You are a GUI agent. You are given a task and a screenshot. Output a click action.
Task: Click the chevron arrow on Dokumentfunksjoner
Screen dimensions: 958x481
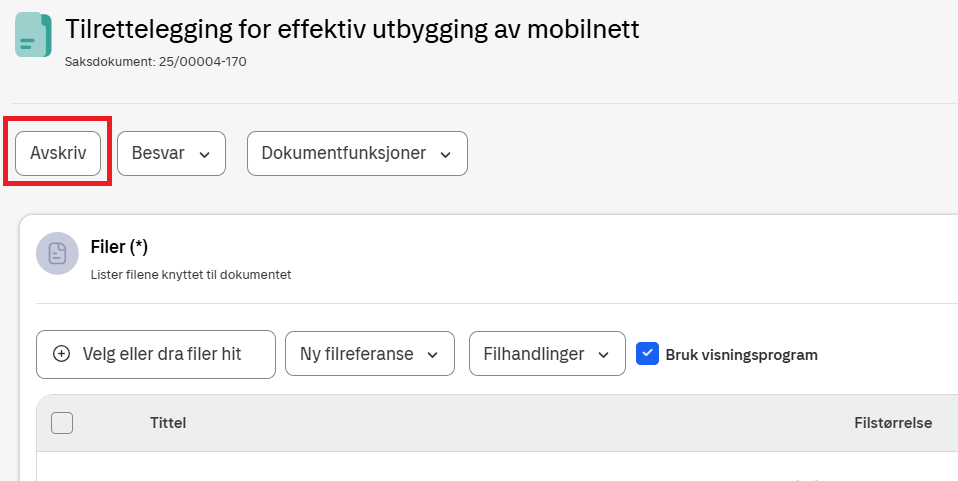coord(446,154)
